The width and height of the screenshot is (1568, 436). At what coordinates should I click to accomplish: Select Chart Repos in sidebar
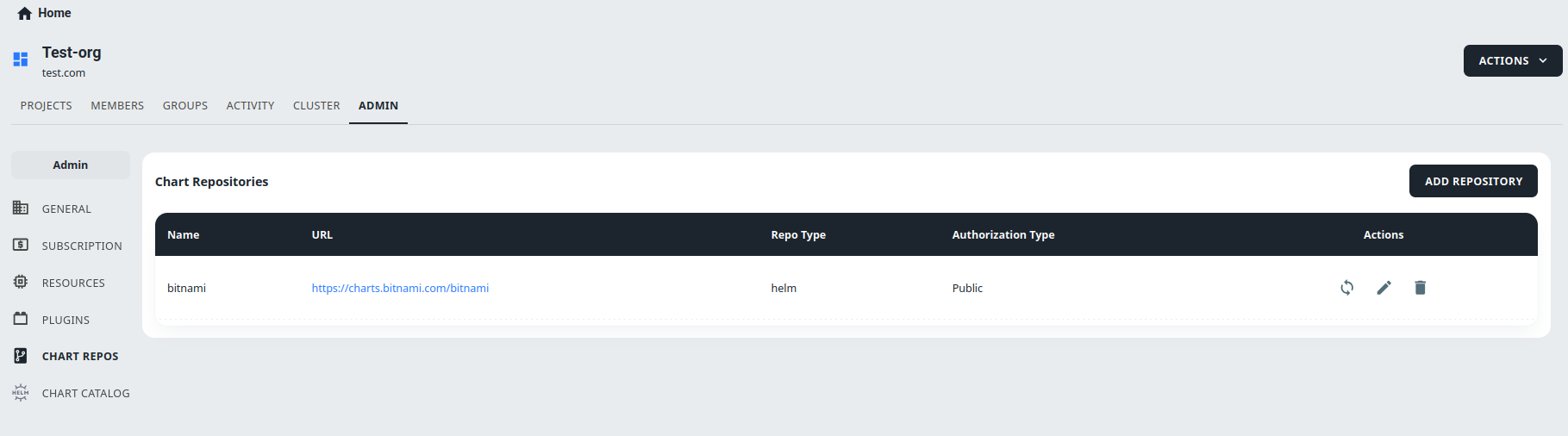pyautogui.click(x=80, y=357)
